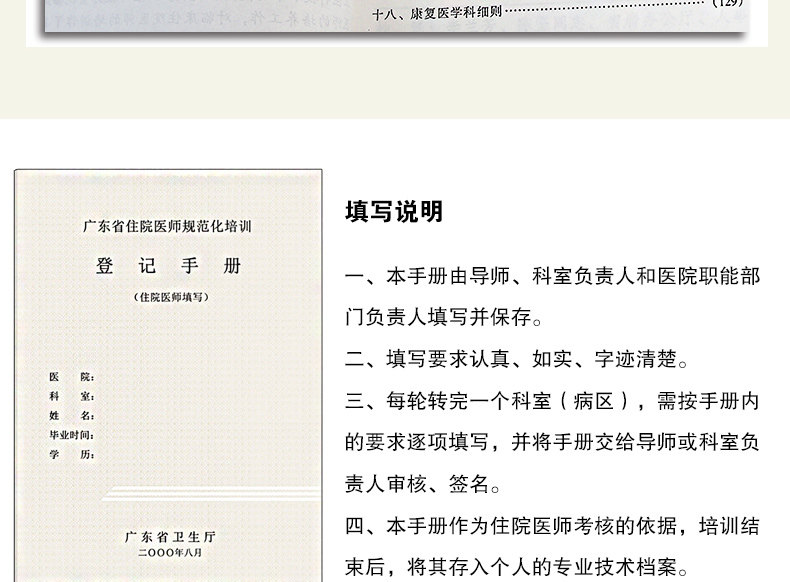Click the 十八、康复医学科细则 contents entry
Viewport: 790px width, 582px height.
(x=437, y=13)
